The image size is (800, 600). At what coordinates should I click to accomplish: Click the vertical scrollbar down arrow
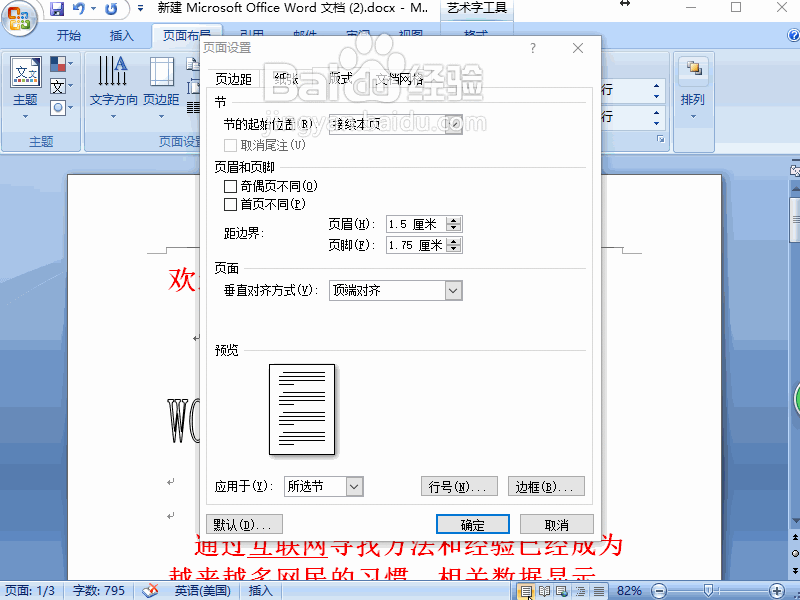click(795, 521)
